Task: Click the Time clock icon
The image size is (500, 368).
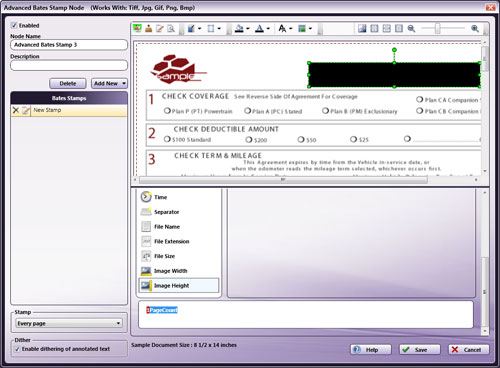Action: click(146, 197)
